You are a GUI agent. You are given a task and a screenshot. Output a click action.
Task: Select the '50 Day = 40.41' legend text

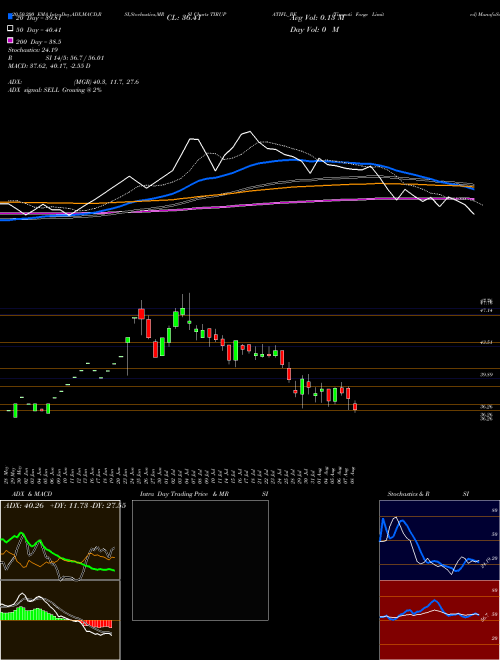39,30
